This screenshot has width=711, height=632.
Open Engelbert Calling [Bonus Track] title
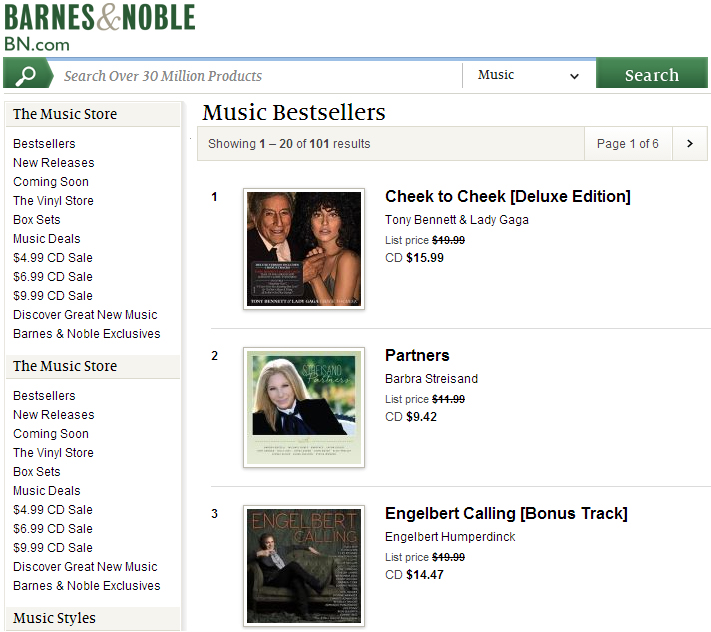(x=506, y=513)
